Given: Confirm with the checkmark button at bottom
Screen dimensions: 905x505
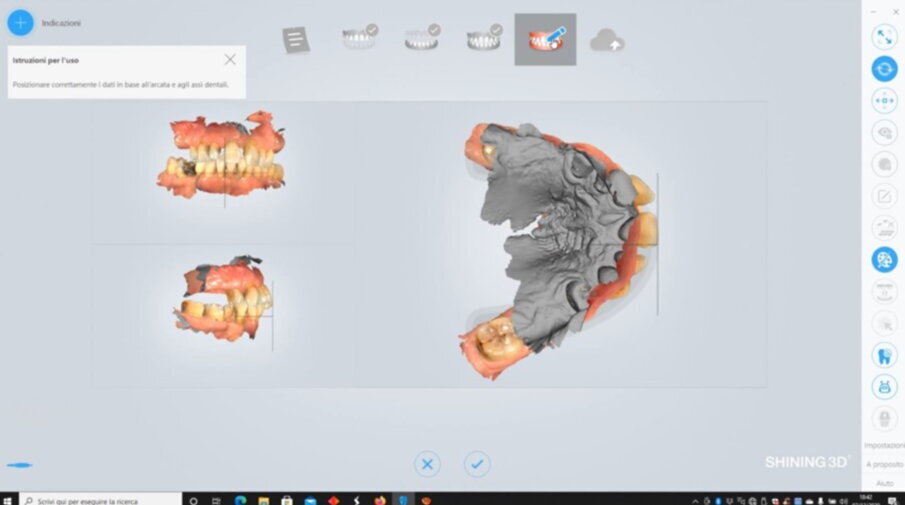Looking at the screenshot, I should coord(477,464).
